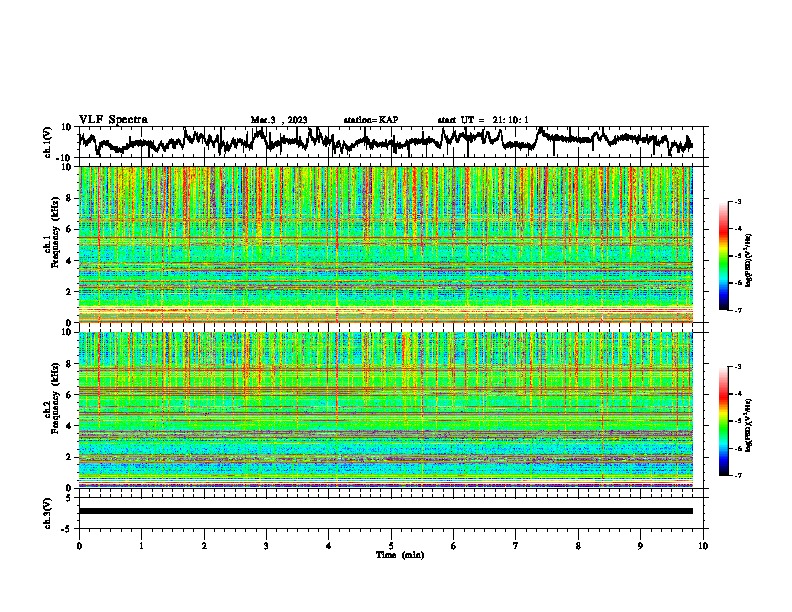Click the "4" kHz tick on ch.2 spectrogram
The image size is (792, 612).
69,426
